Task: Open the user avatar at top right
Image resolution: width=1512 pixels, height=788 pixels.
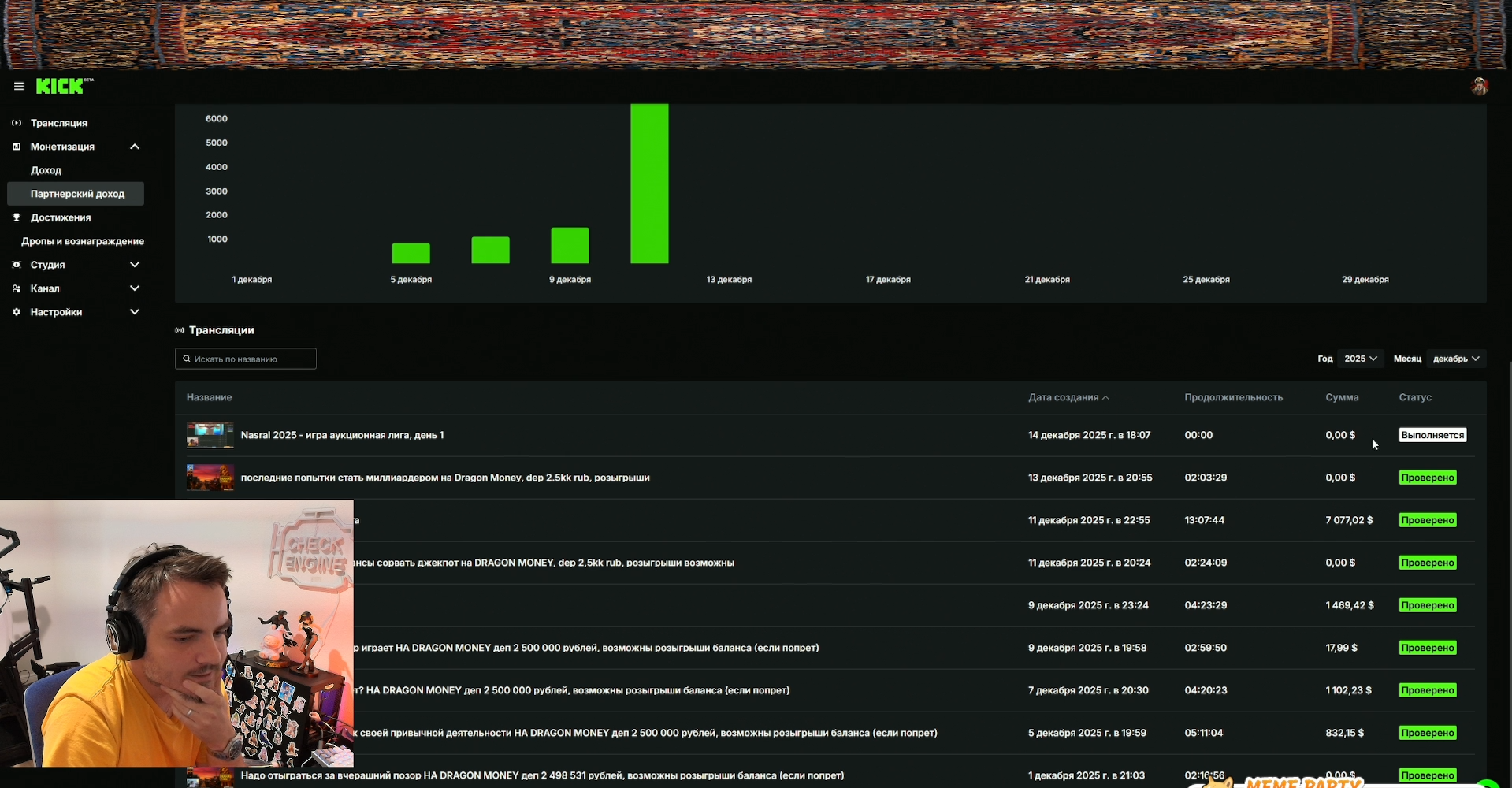Action: pos(1479,87)
